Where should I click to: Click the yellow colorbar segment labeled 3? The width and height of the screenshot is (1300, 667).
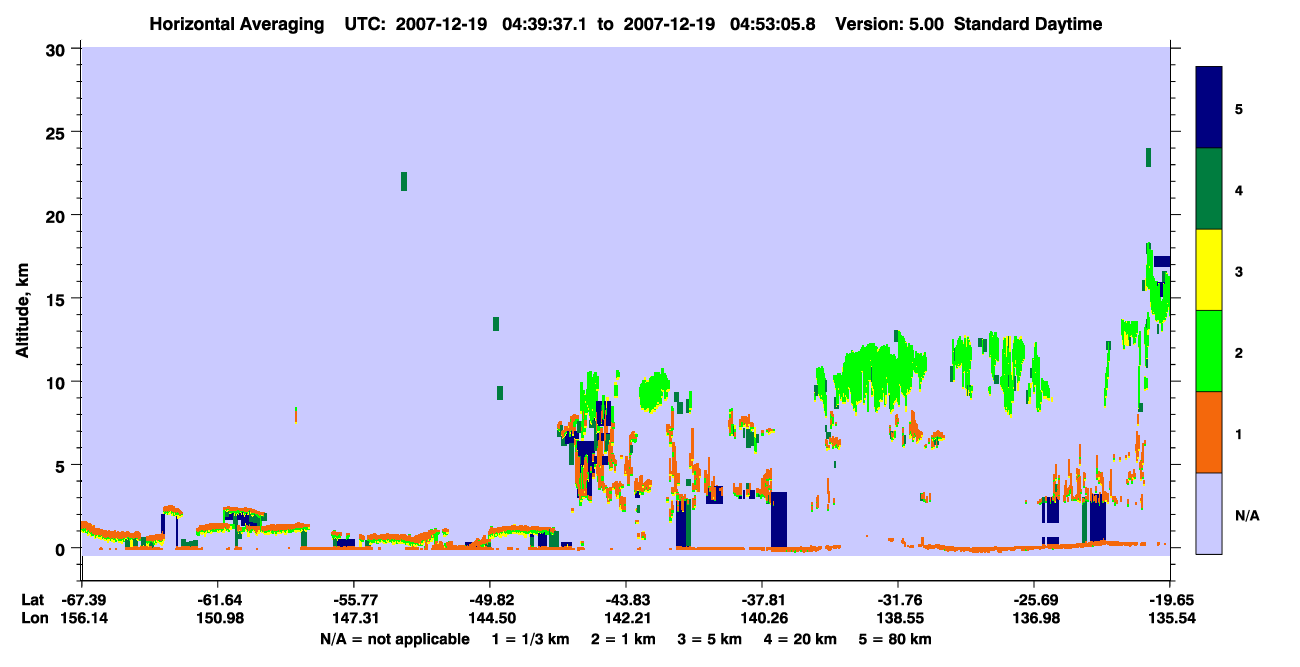coord(1209,270)
